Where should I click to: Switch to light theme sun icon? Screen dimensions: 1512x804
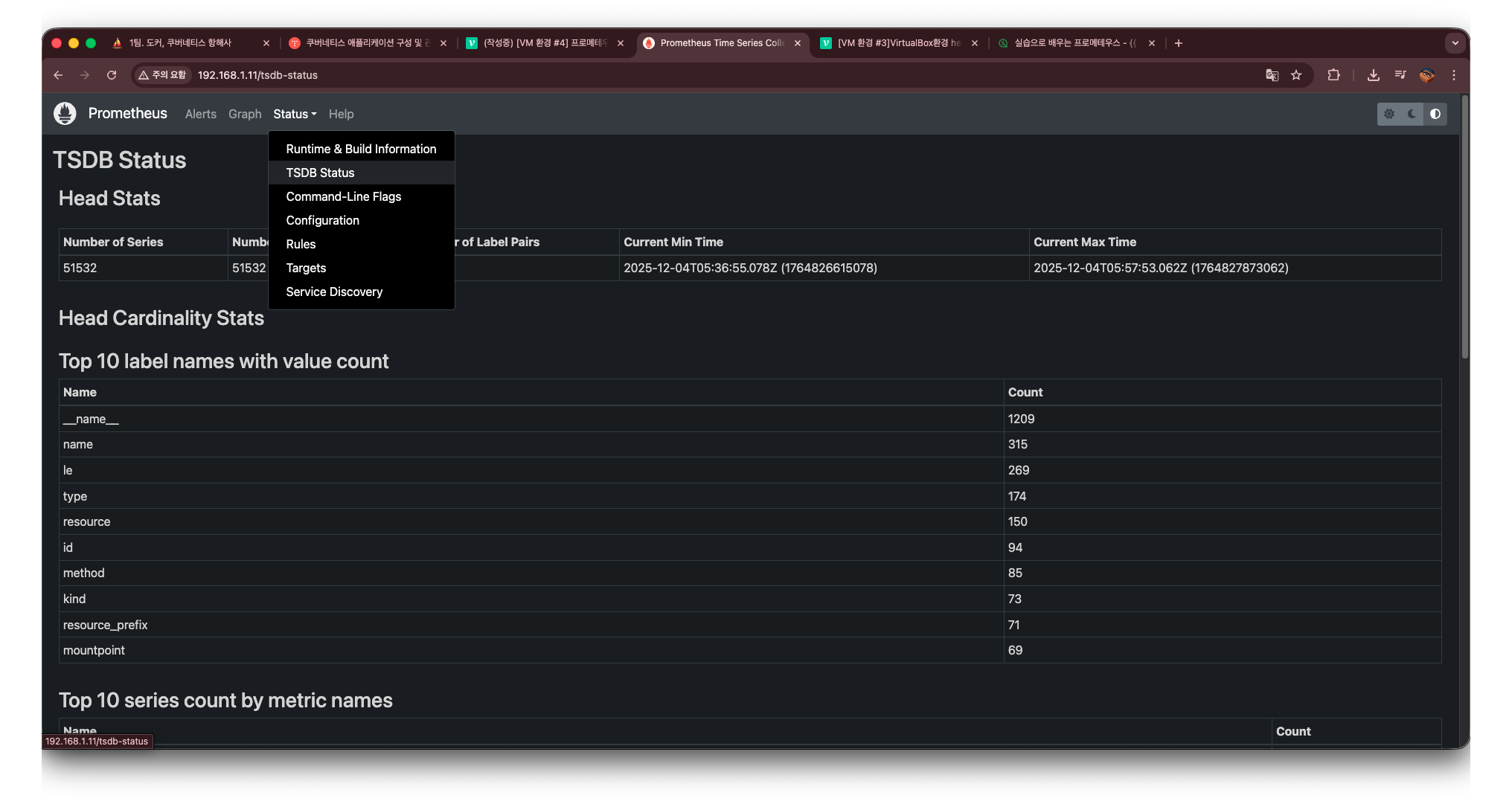pos(1388,114)
